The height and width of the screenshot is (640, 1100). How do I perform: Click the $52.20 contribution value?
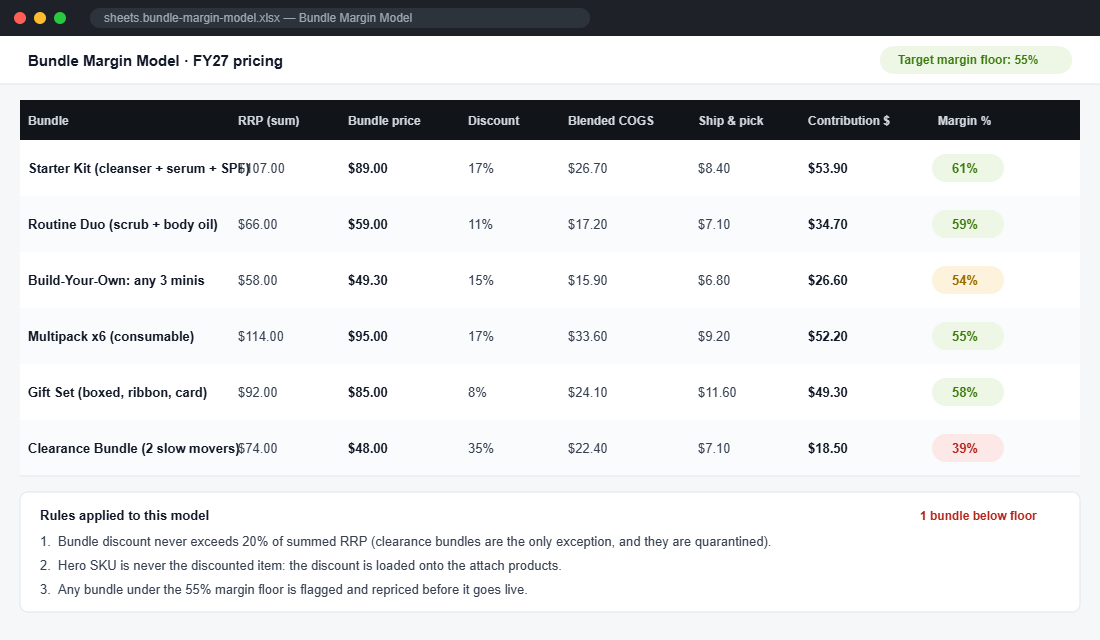click(x=828, y=337)
